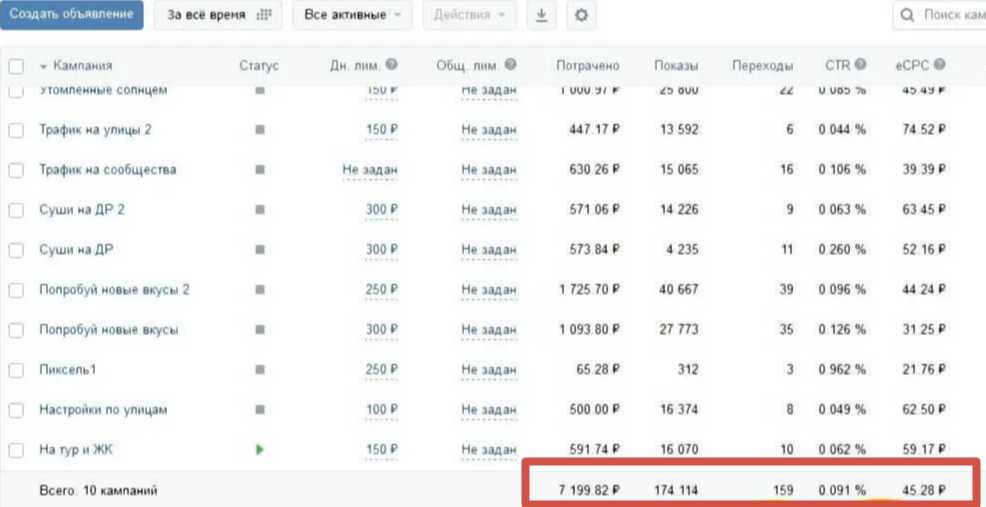Click the stopped status icon for Пиксель1
986x507 pixels.
coord(260,370)
